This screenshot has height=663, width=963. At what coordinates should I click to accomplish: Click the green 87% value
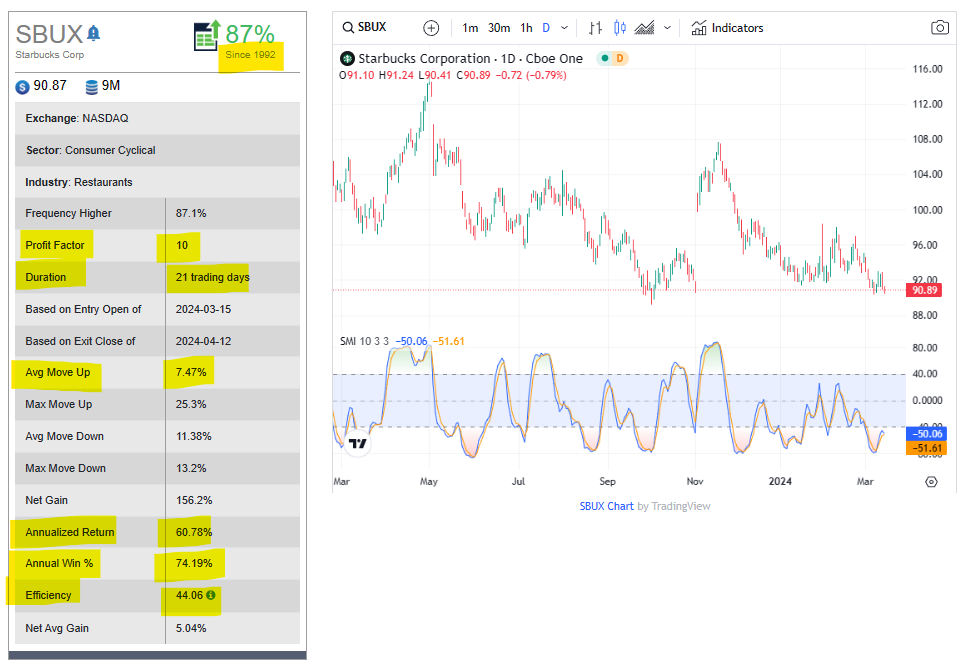click(249, 34)
